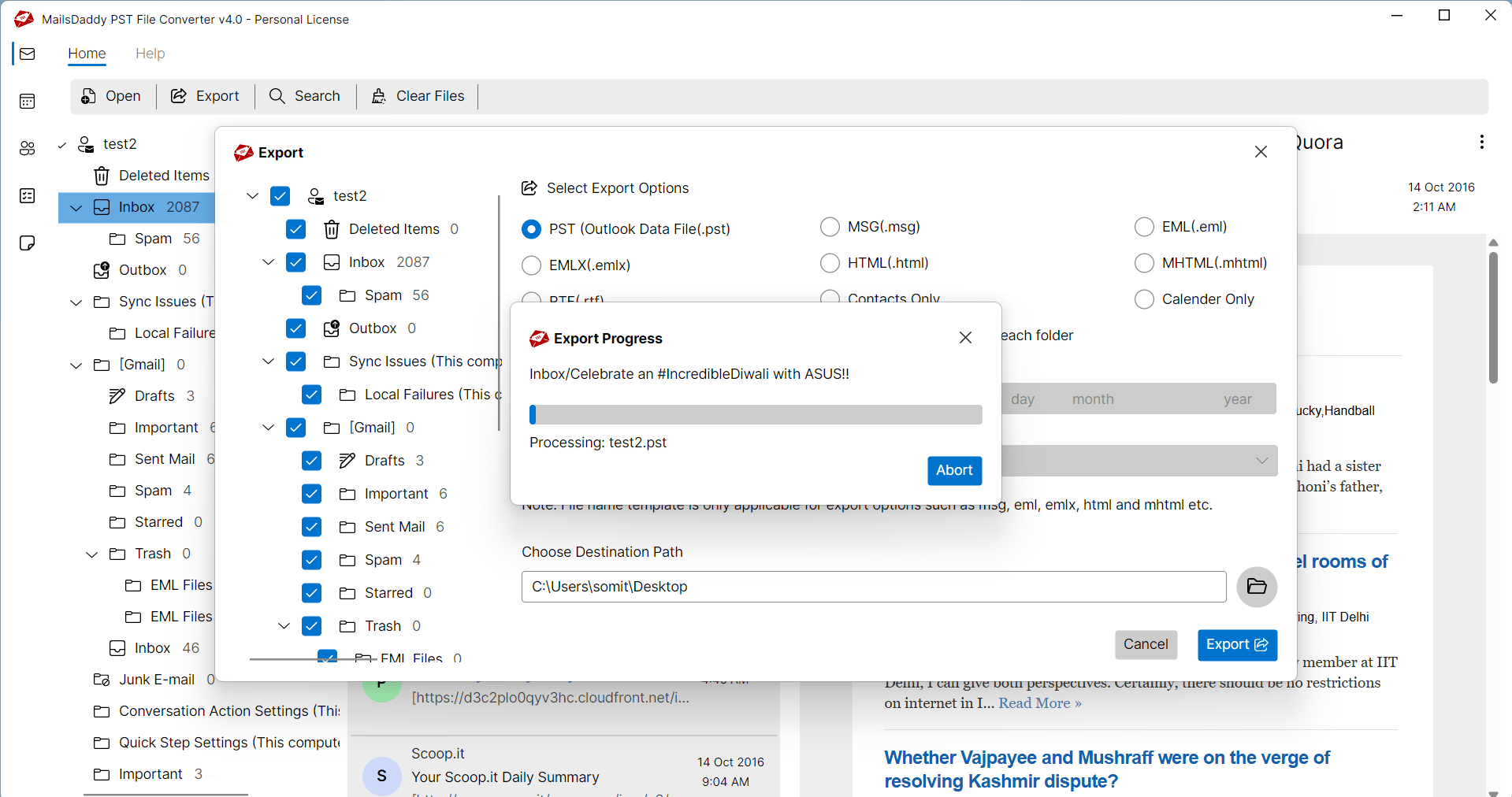Click the Drafts pencil icon in Export tree
Viewport: 1512px width, 797px height.
click(x=347, y=461)
